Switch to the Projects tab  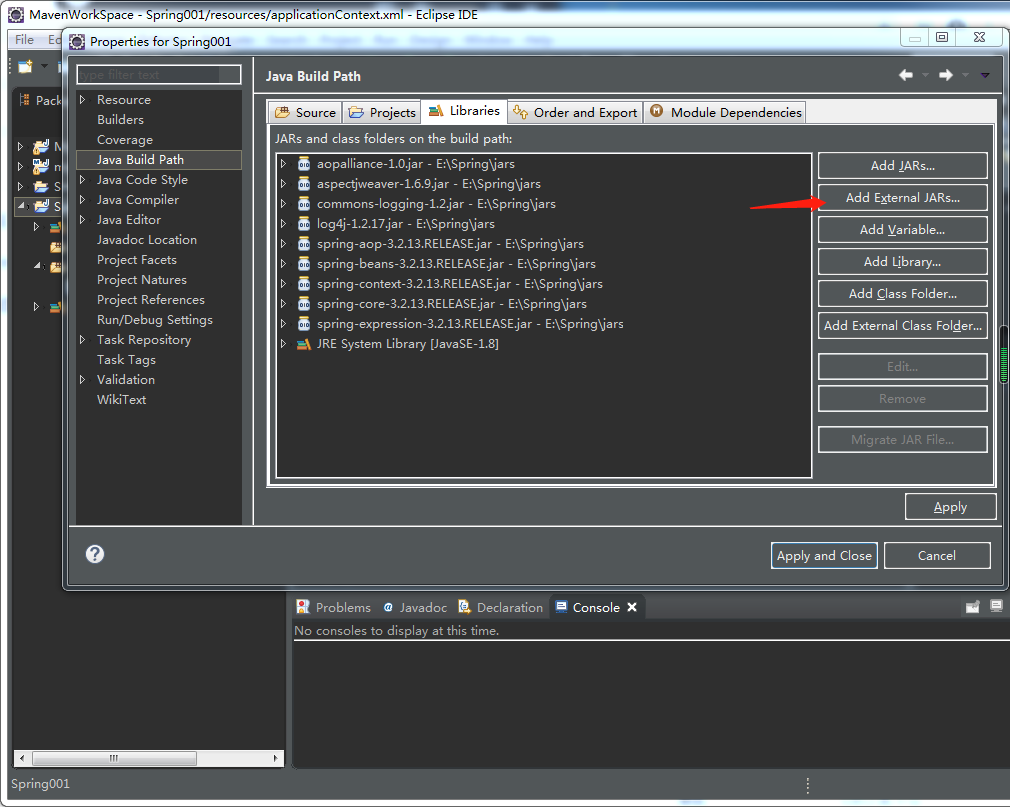click(381, 112)
